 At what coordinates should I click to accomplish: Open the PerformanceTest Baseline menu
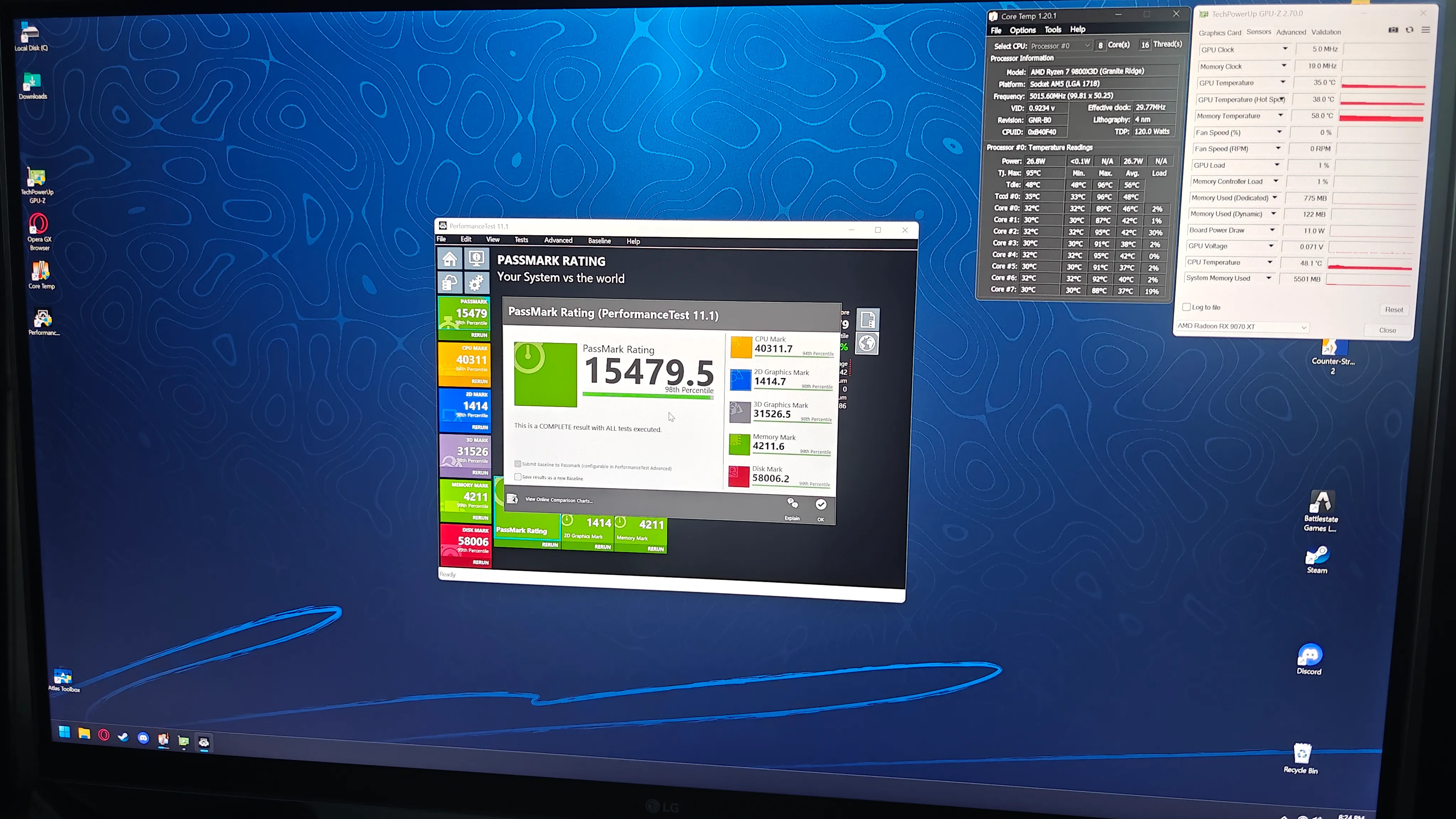point(599,241)
